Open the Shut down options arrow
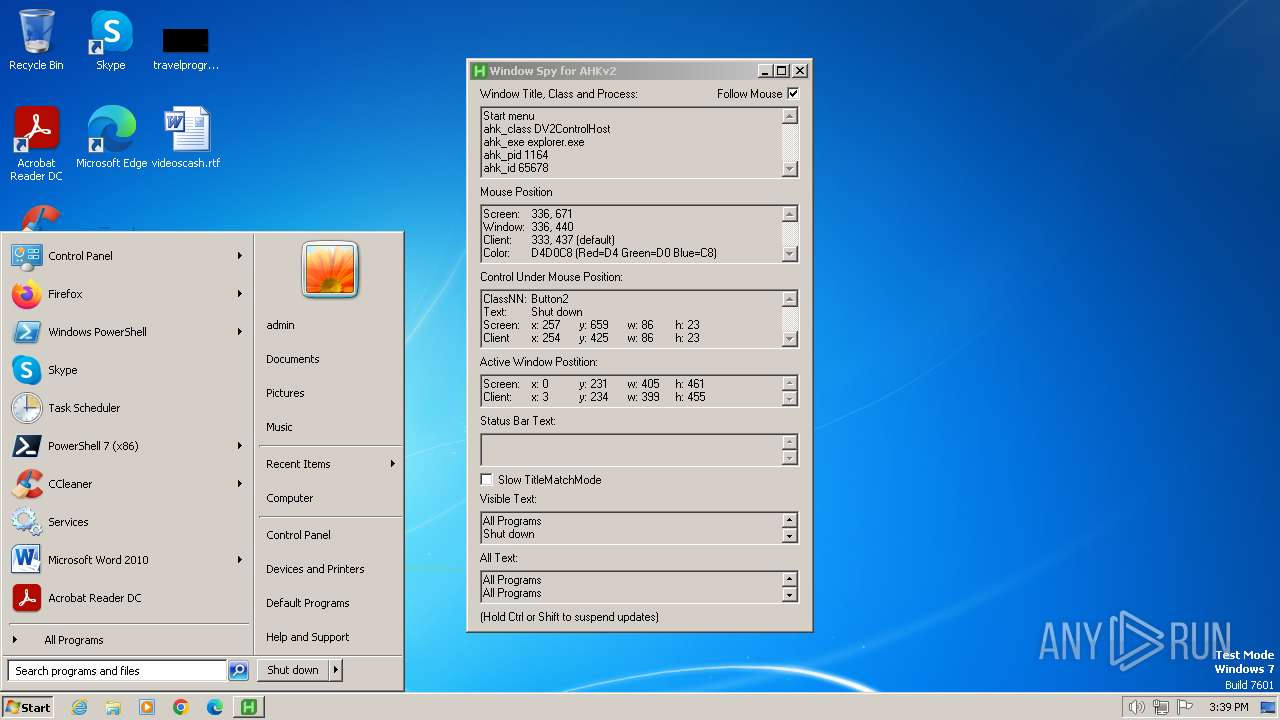Viewport: 1280px width, 720px height. 336,671
